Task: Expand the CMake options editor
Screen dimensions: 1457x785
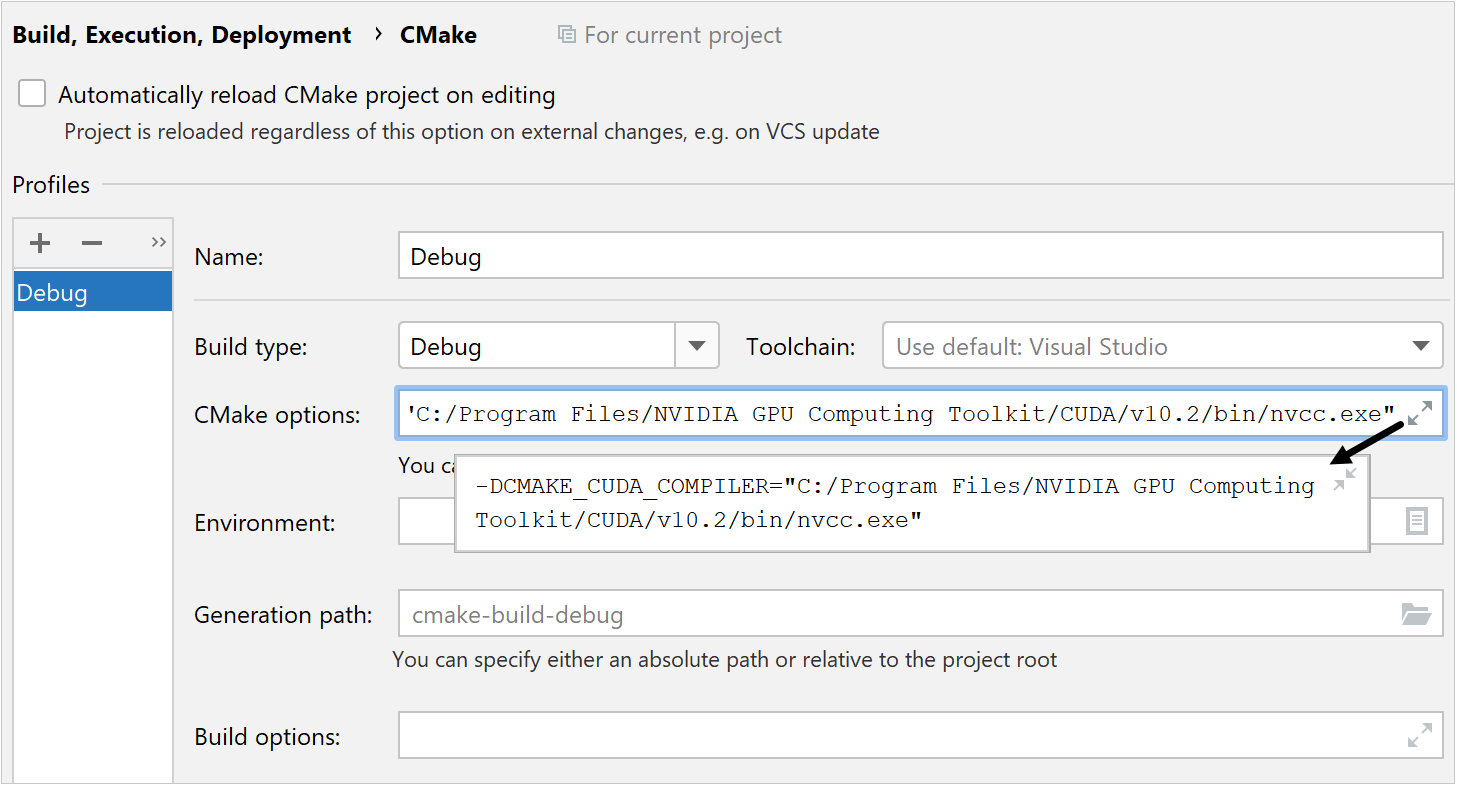Action: [1420, 411]
